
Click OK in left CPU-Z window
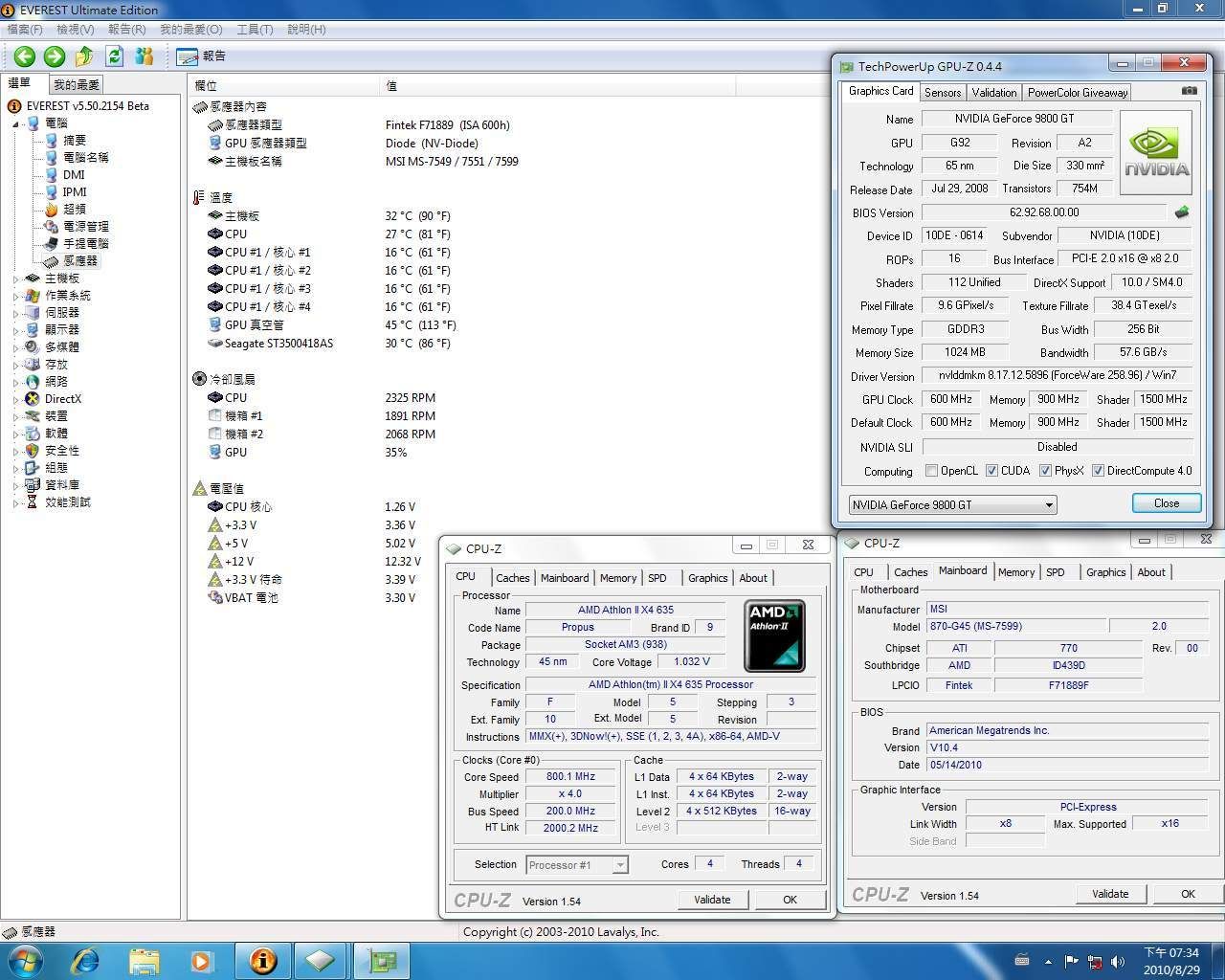click(x=790, y=900)
